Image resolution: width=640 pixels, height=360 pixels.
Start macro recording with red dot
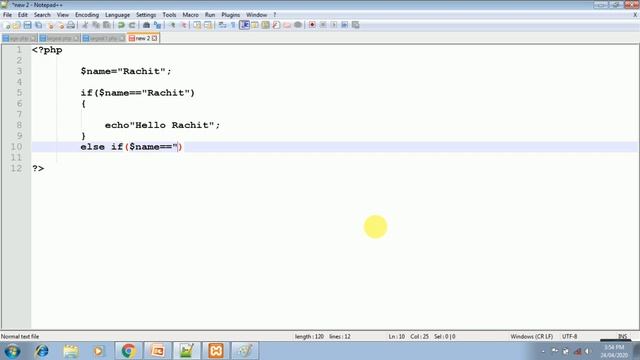pyautogui.click(x=312, y=25)
